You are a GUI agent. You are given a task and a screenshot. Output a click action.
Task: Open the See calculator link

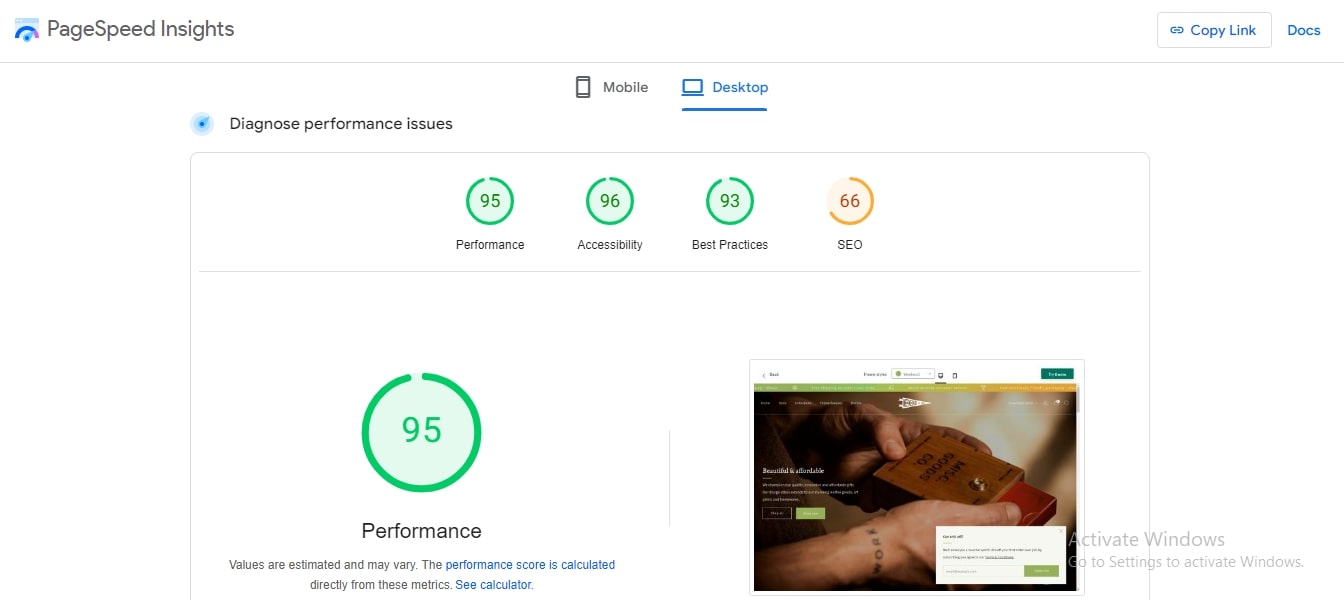coord(494,585)
